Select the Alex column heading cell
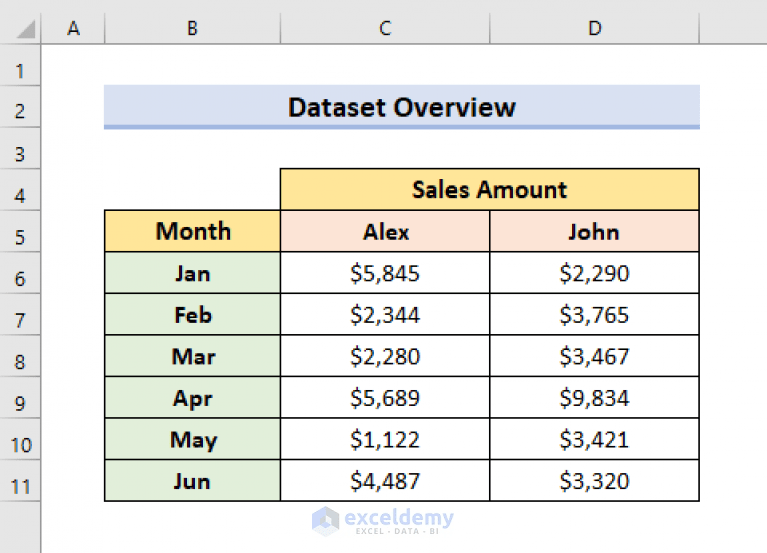The image size is (767, 553). tap(385, 232)
